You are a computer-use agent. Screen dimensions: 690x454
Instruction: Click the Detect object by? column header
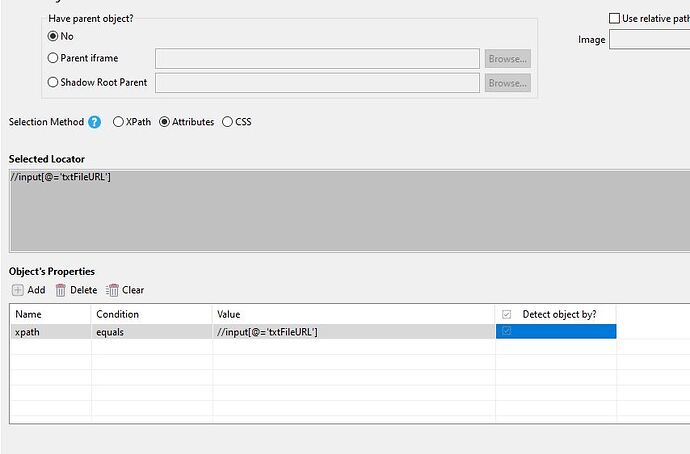click(x=556, y=314)
